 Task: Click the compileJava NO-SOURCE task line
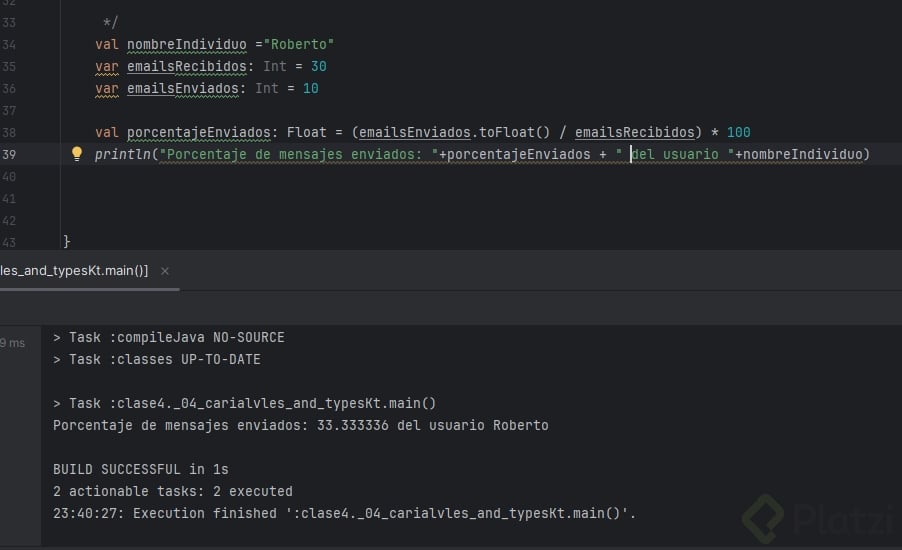[x=169, y=338]
